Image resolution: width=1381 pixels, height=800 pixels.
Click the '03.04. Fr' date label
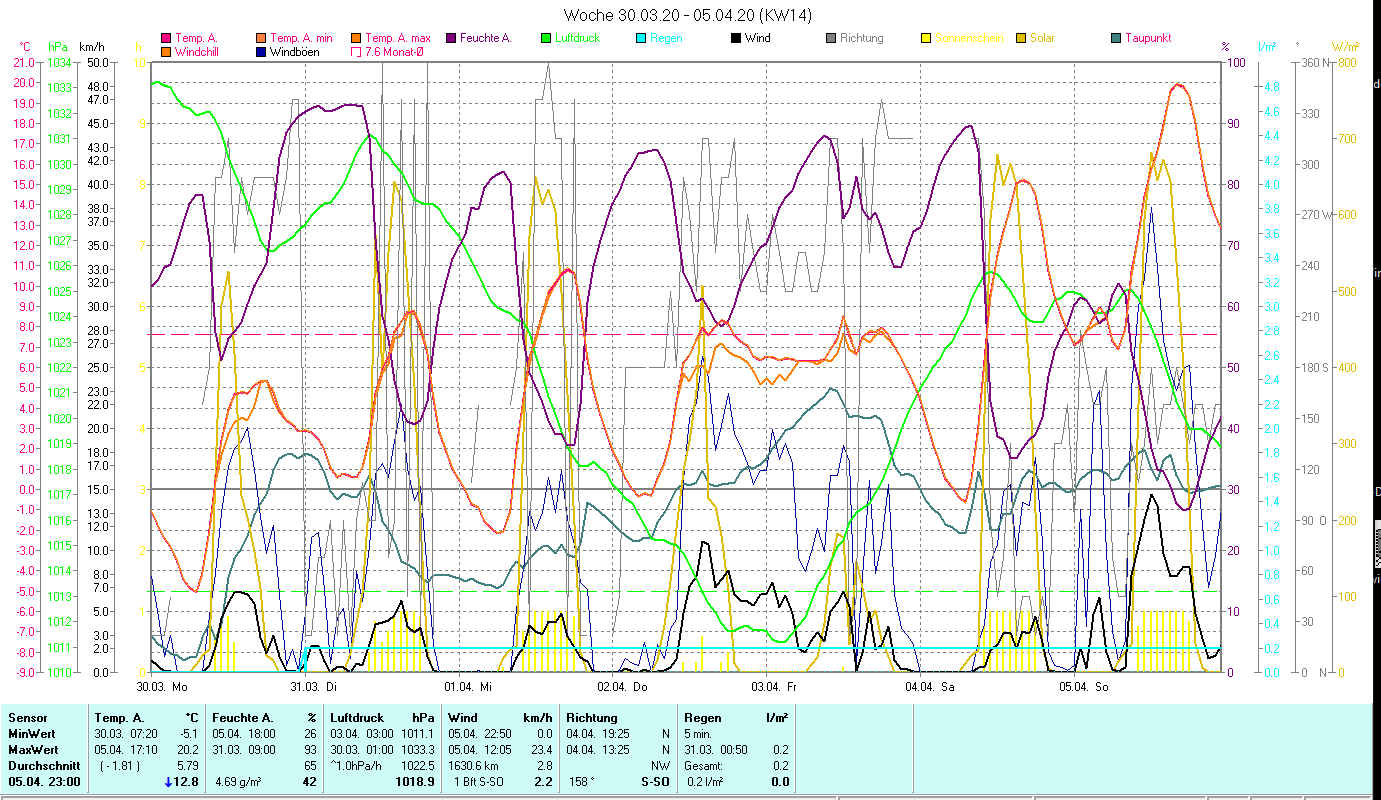pos(776,686)
